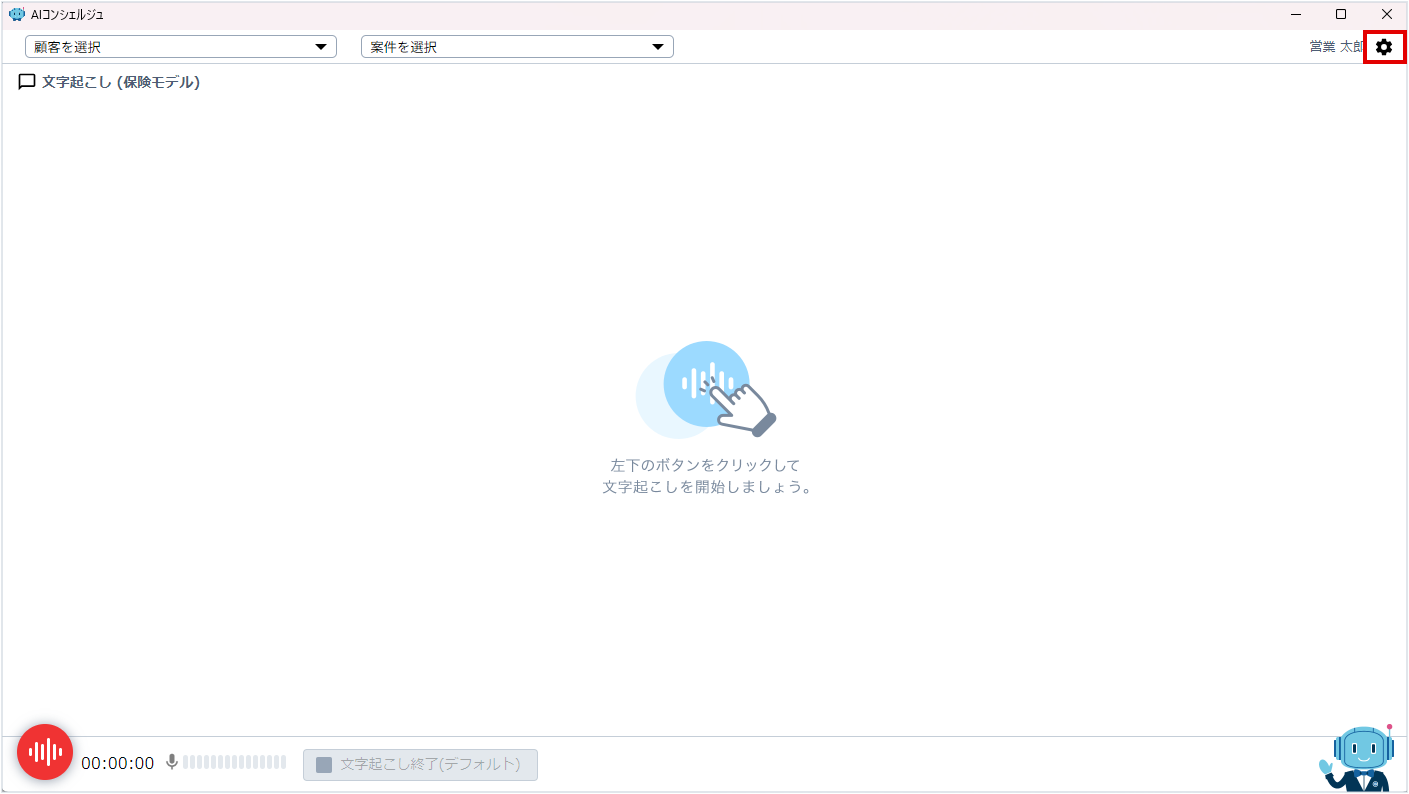Click the chat bubble icon beside 文字起こし

click(x=27, y=82)
